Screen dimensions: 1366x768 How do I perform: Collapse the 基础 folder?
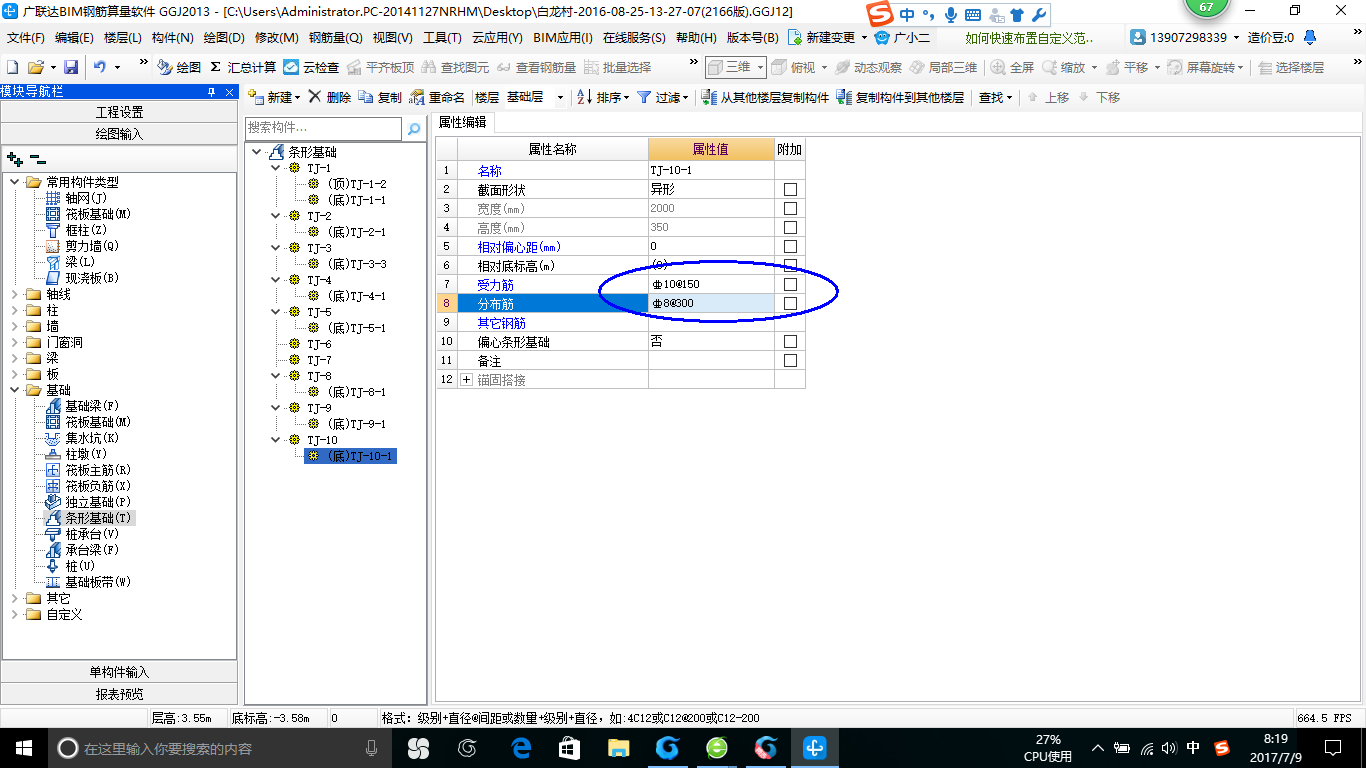14,390
